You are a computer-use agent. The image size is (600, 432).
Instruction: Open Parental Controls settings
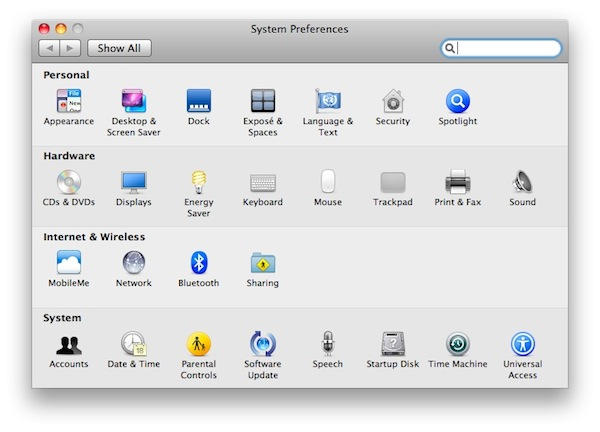pyautogui.click(x=199, y=344)
